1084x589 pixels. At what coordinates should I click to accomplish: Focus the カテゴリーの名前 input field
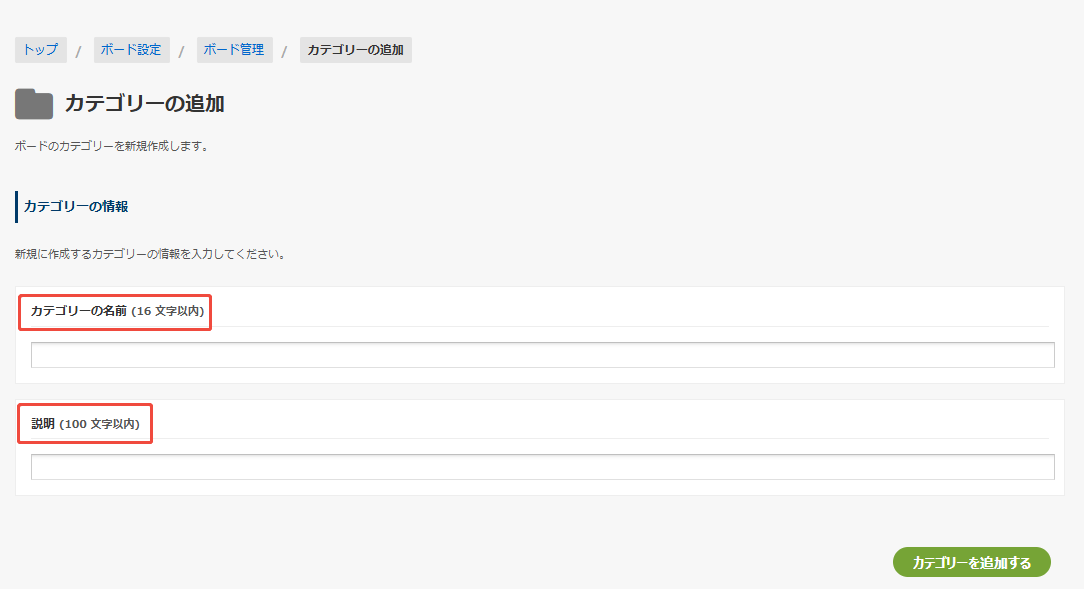(x=543, y=355)
